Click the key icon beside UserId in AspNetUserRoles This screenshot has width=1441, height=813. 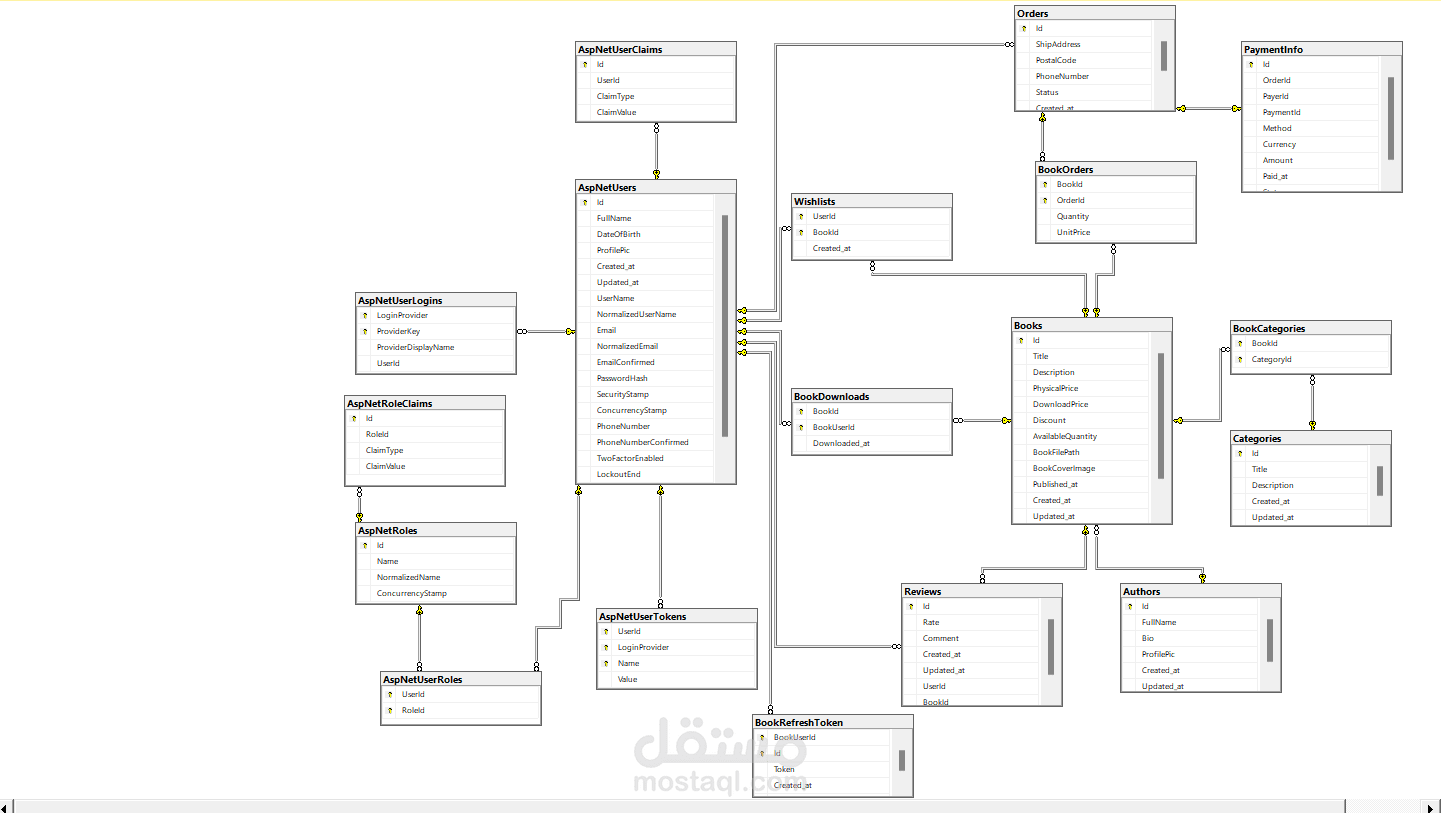click(x=390, y=694)
